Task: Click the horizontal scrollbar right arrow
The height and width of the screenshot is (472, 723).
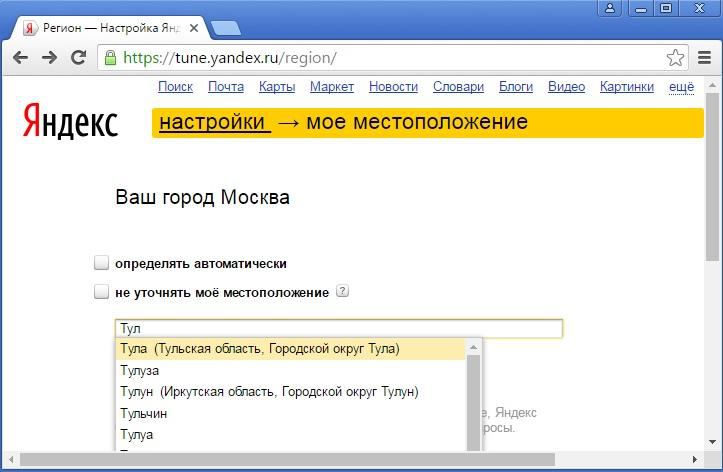Action: click(694, 460)
